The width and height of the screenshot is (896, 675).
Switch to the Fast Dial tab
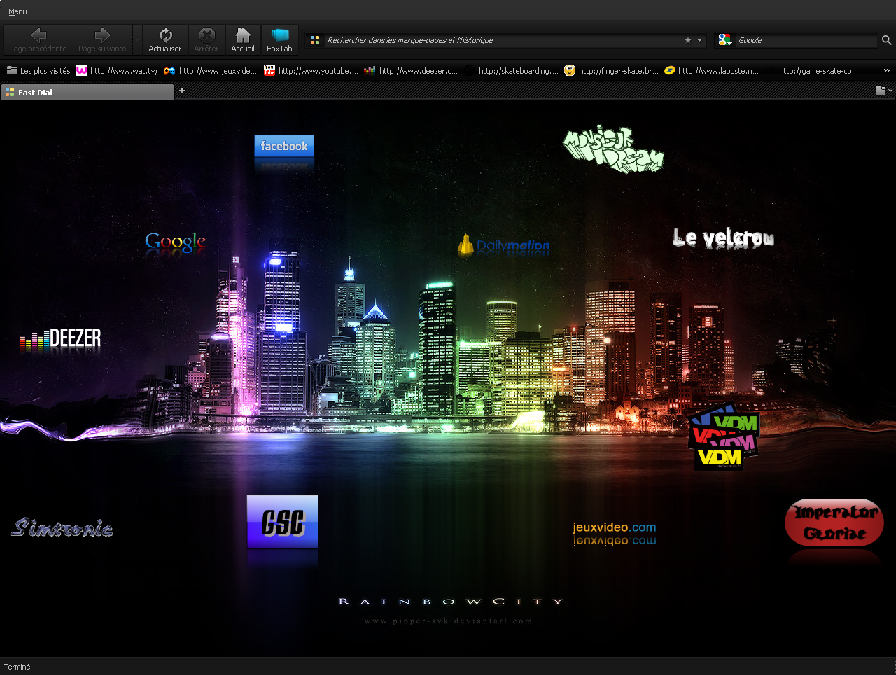(x=87, y=92)
